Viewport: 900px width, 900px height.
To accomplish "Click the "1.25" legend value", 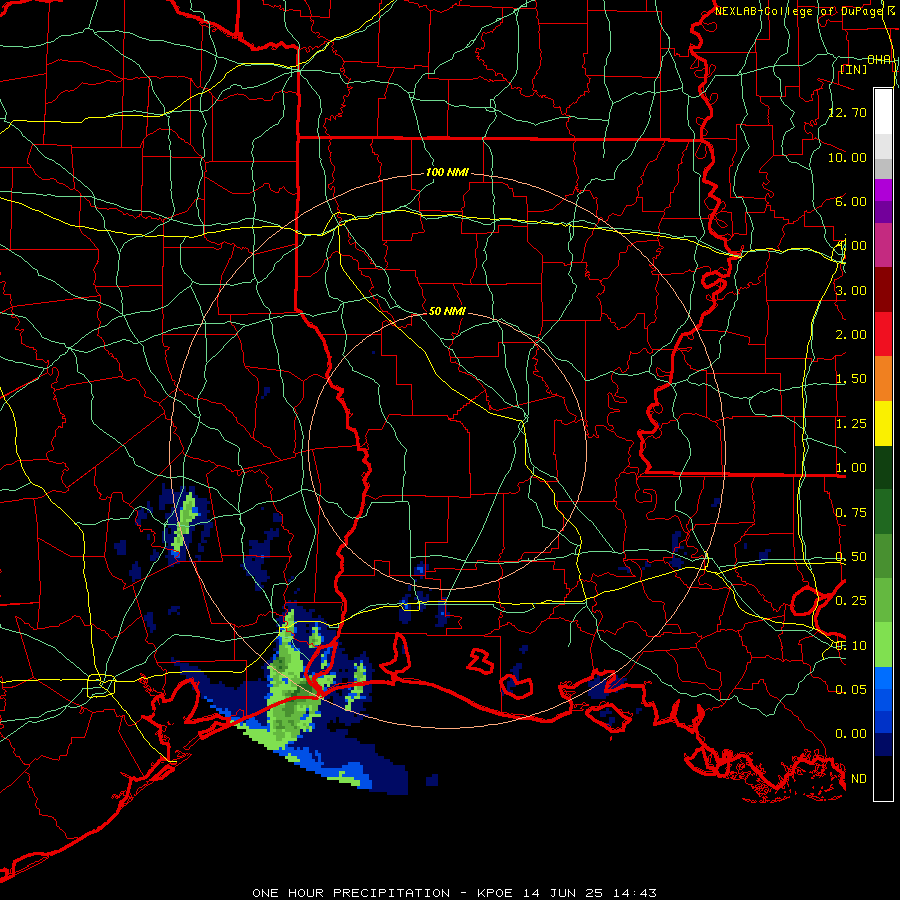I will point(851,424).
